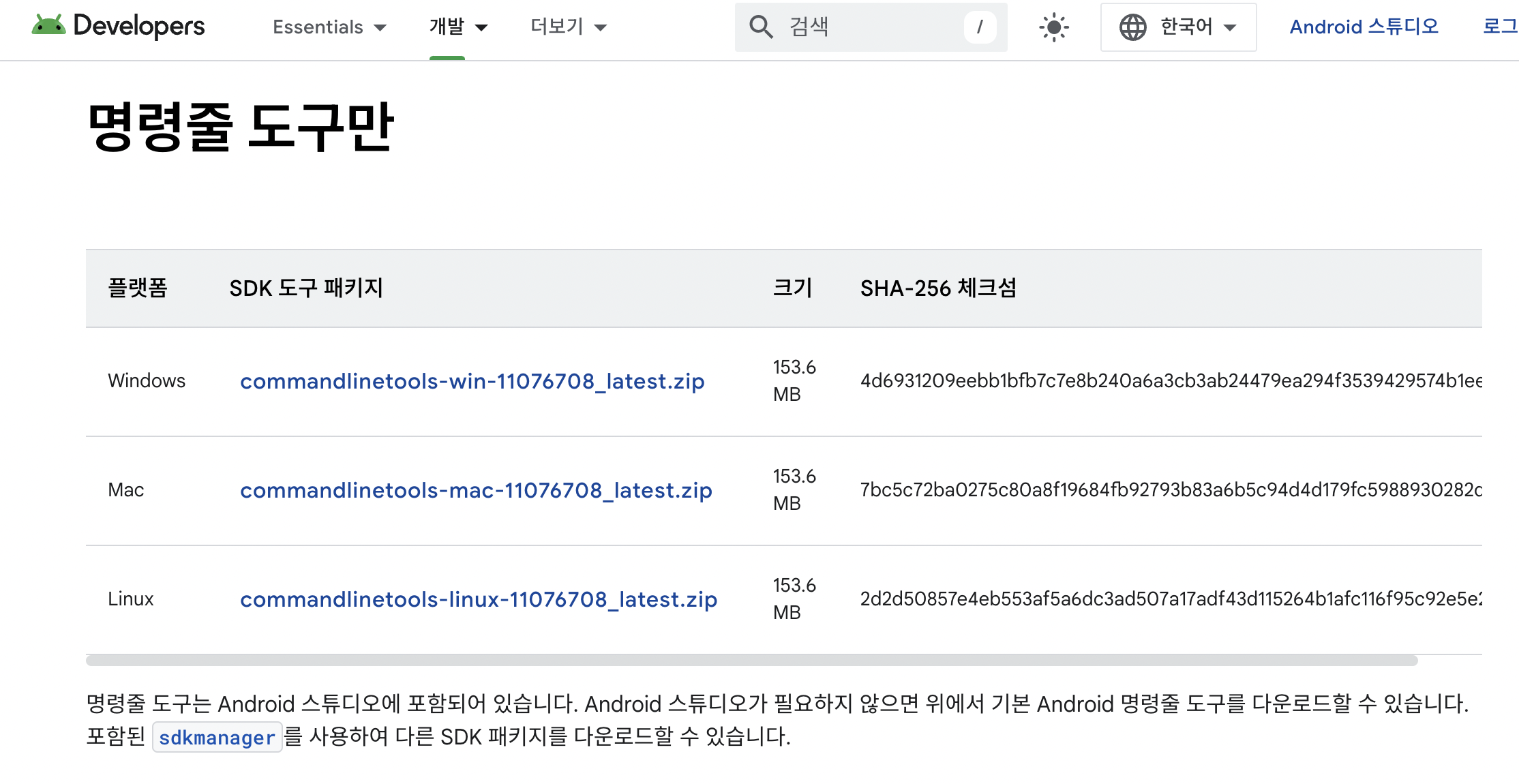This screenshot has width=1519, height=784.
Task: Click the Android Developers logo
Action: pos(118,26)
